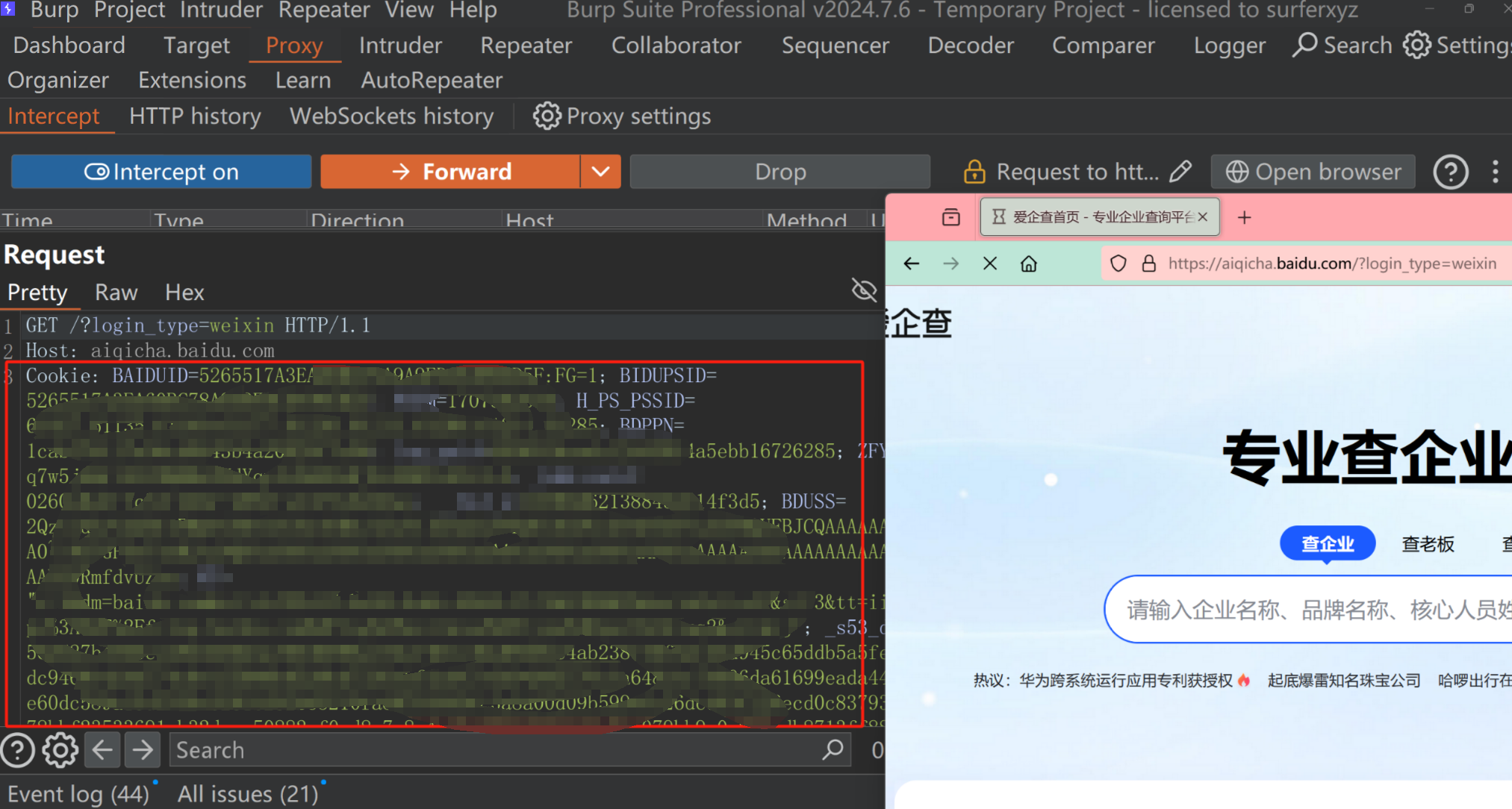Image resolution: width=1512 pixels, height=809 pixels.
Task: Toggle the Intercept on button
Action: tap(161, 172)
